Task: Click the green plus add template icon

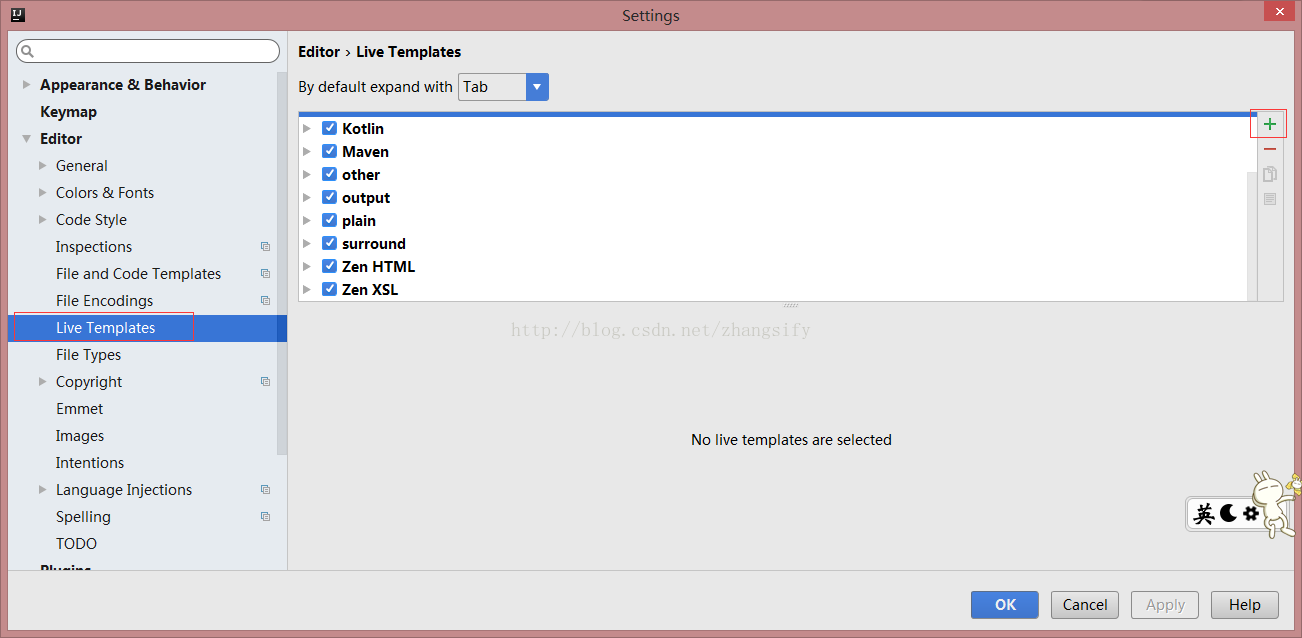Action: tap(1270, 125)
